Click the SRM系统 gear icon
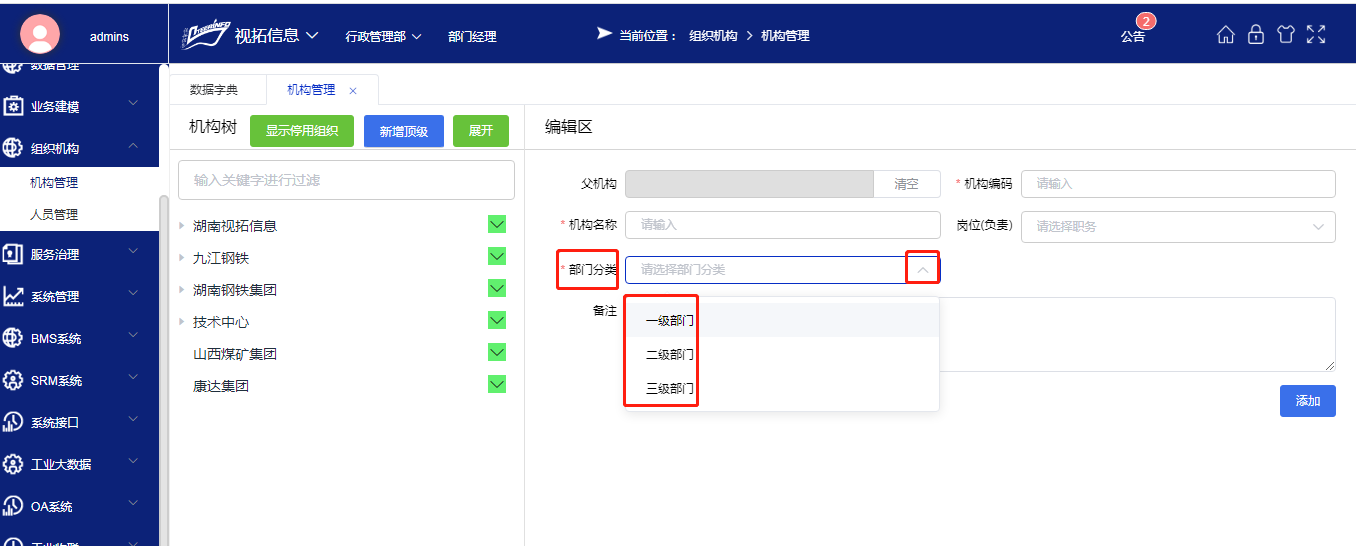The width and height of the screenshot is (1356, 546). pos(13,380)
